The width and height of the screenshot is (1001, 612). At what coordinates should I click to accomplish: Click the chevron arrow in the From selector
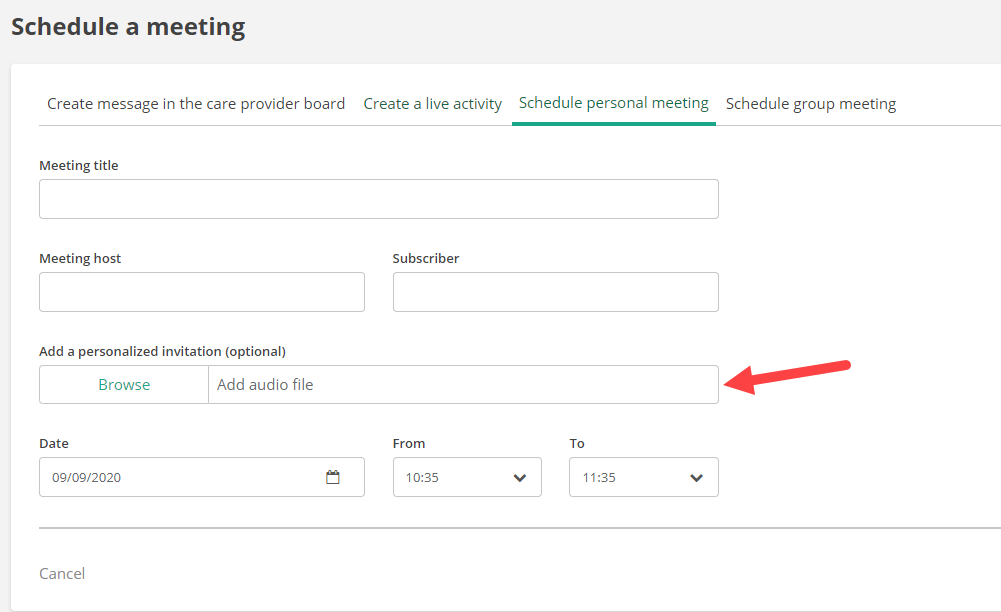[x=519, y=478]
